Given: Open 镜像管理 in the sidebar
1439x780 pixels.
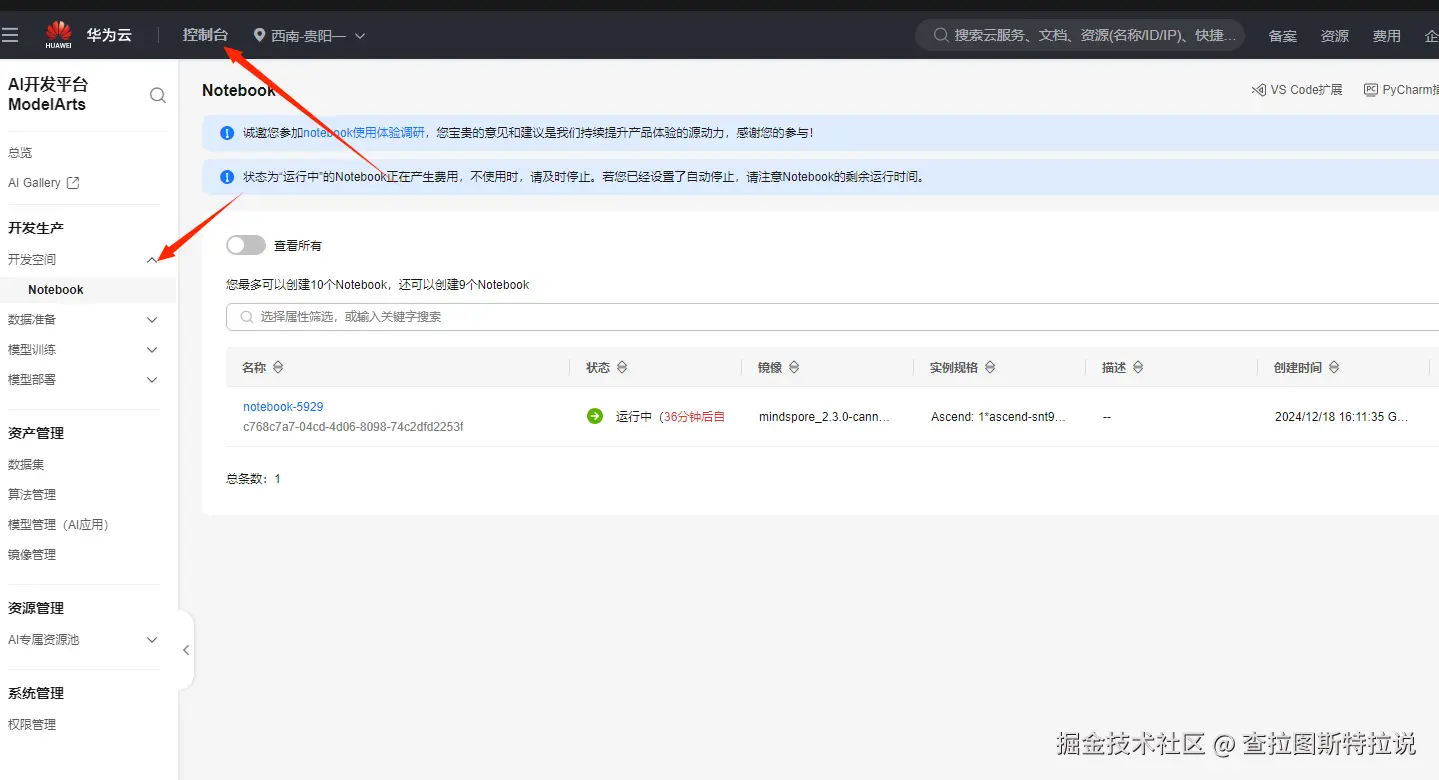Looking at the screenshot, I should (x=32, y=555).
